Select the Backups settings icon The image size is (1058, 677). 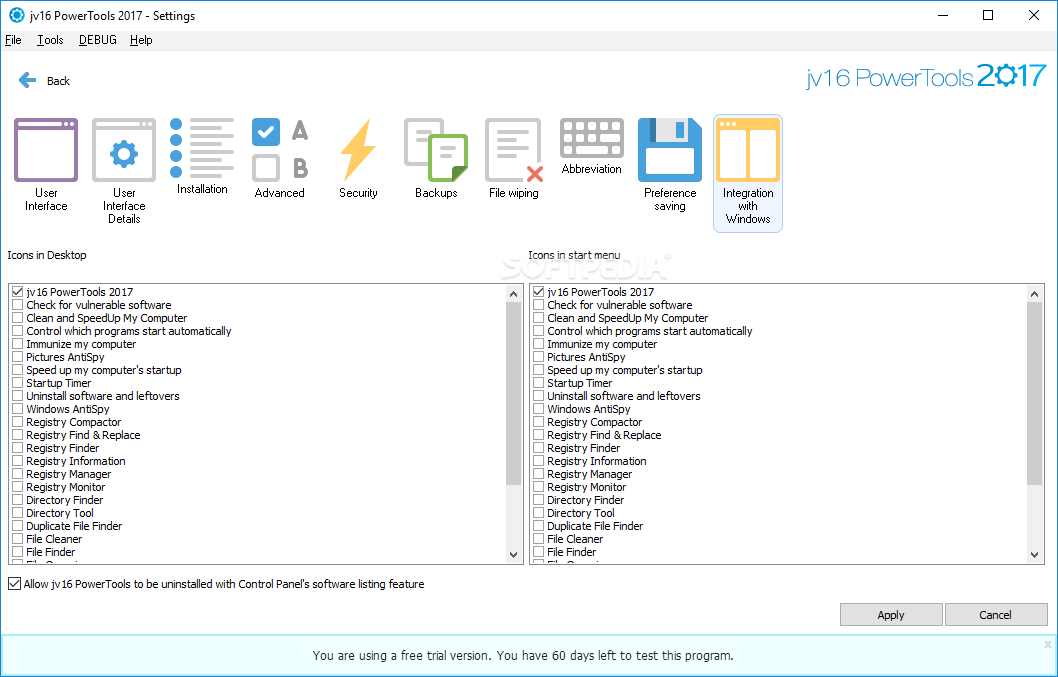point(436,151)
